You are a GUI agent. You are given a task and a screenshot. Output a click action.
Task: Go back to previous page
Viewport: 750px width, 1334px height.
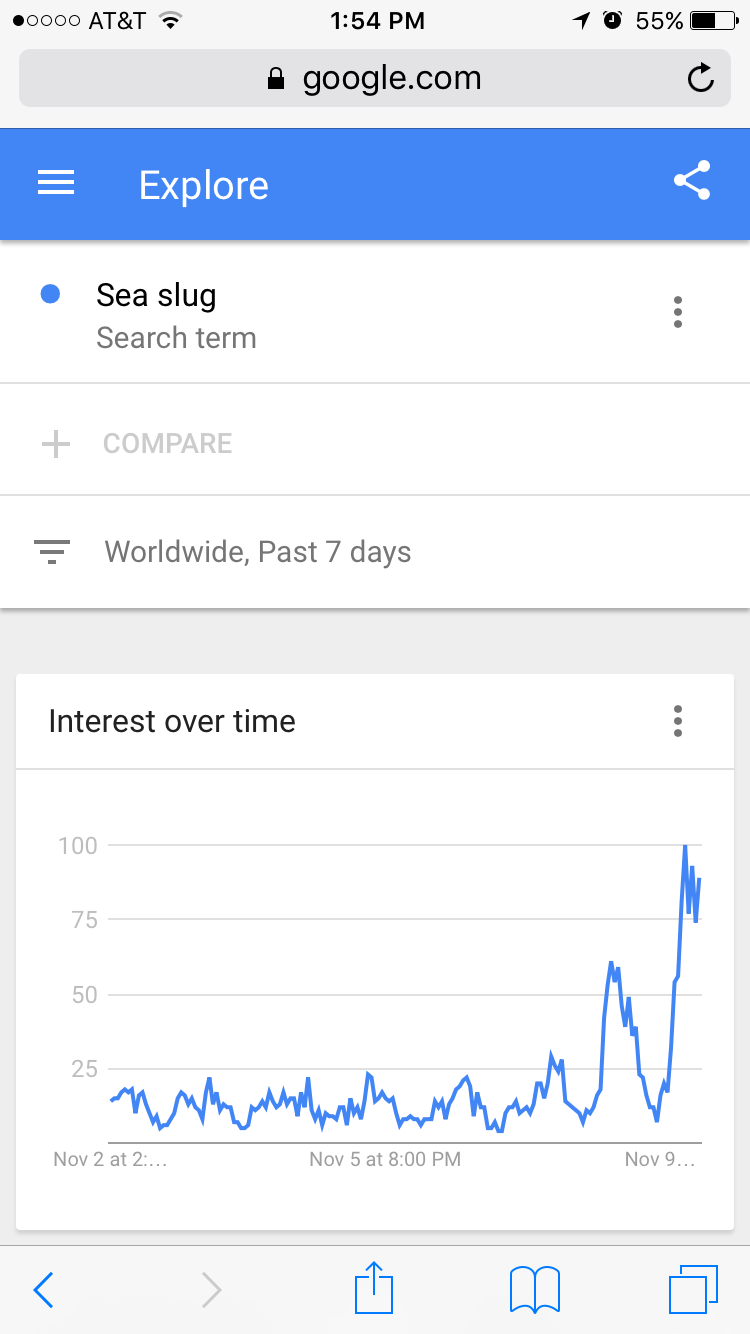[43, 1290]
